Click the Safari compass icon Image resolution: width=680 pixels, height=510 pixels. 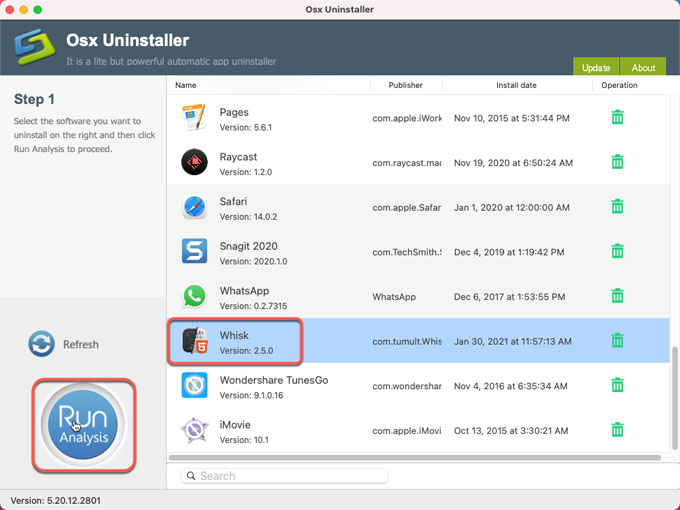(x=194, y=207)
